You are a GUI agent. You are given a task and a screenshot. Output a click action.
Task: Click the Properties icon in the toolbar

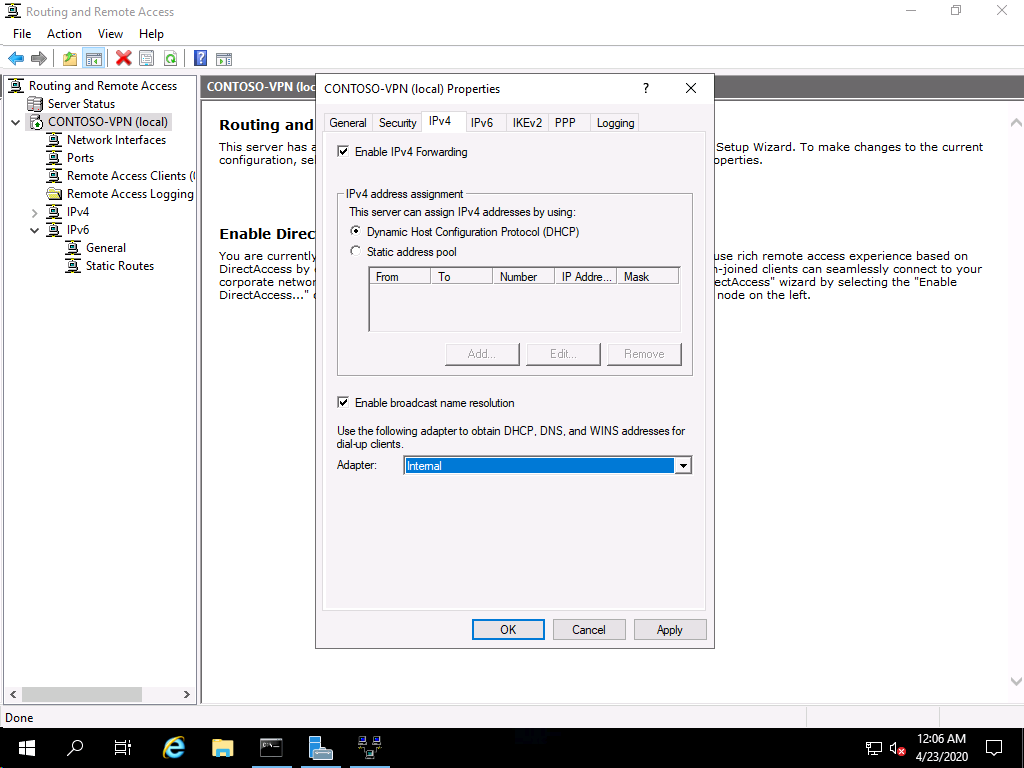click(147, 59)
